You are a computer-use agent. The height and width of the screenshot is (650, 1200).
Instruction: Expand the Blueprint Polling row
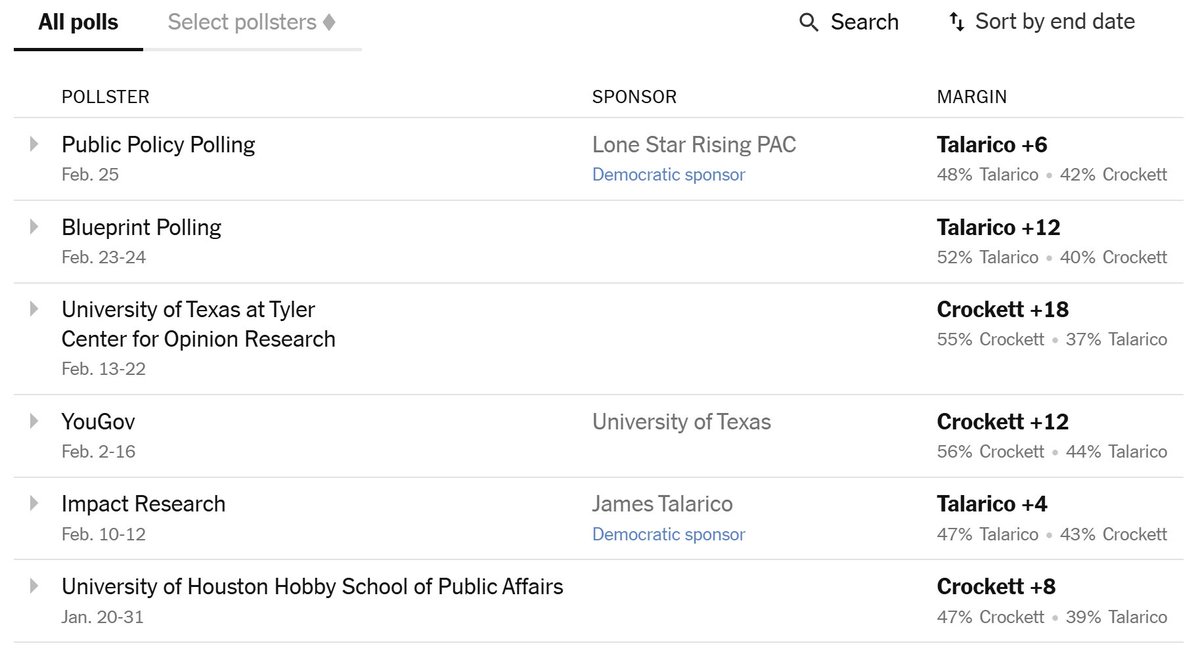click(x=34, y=227)
